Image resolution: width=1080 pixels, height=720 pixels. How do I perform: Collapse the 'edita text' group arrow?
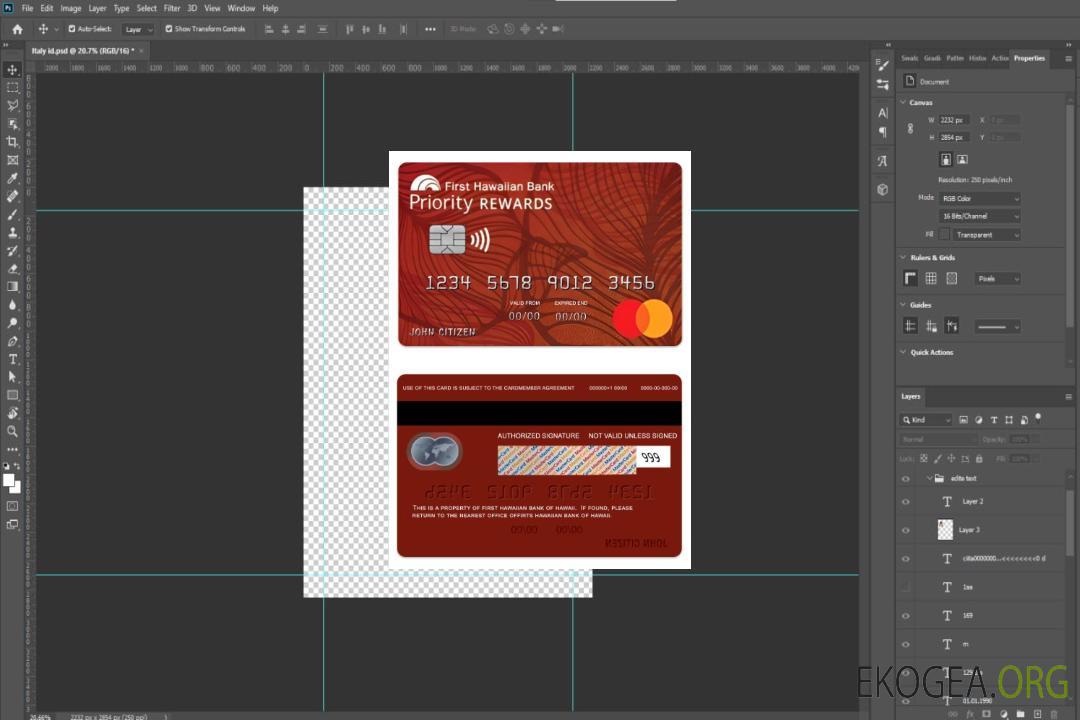[x=929, y=479]
